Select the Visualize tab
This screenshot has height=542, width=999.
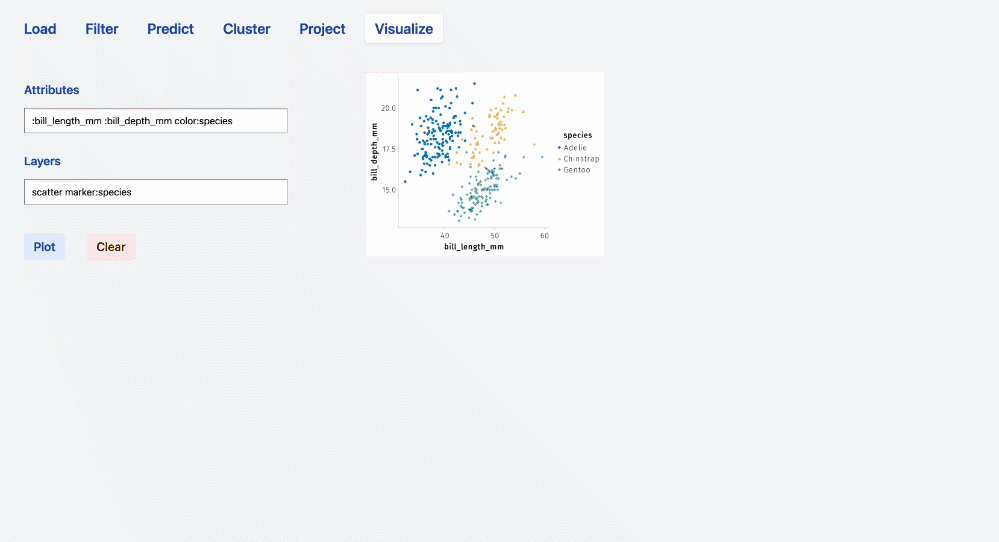coord(404,29)
